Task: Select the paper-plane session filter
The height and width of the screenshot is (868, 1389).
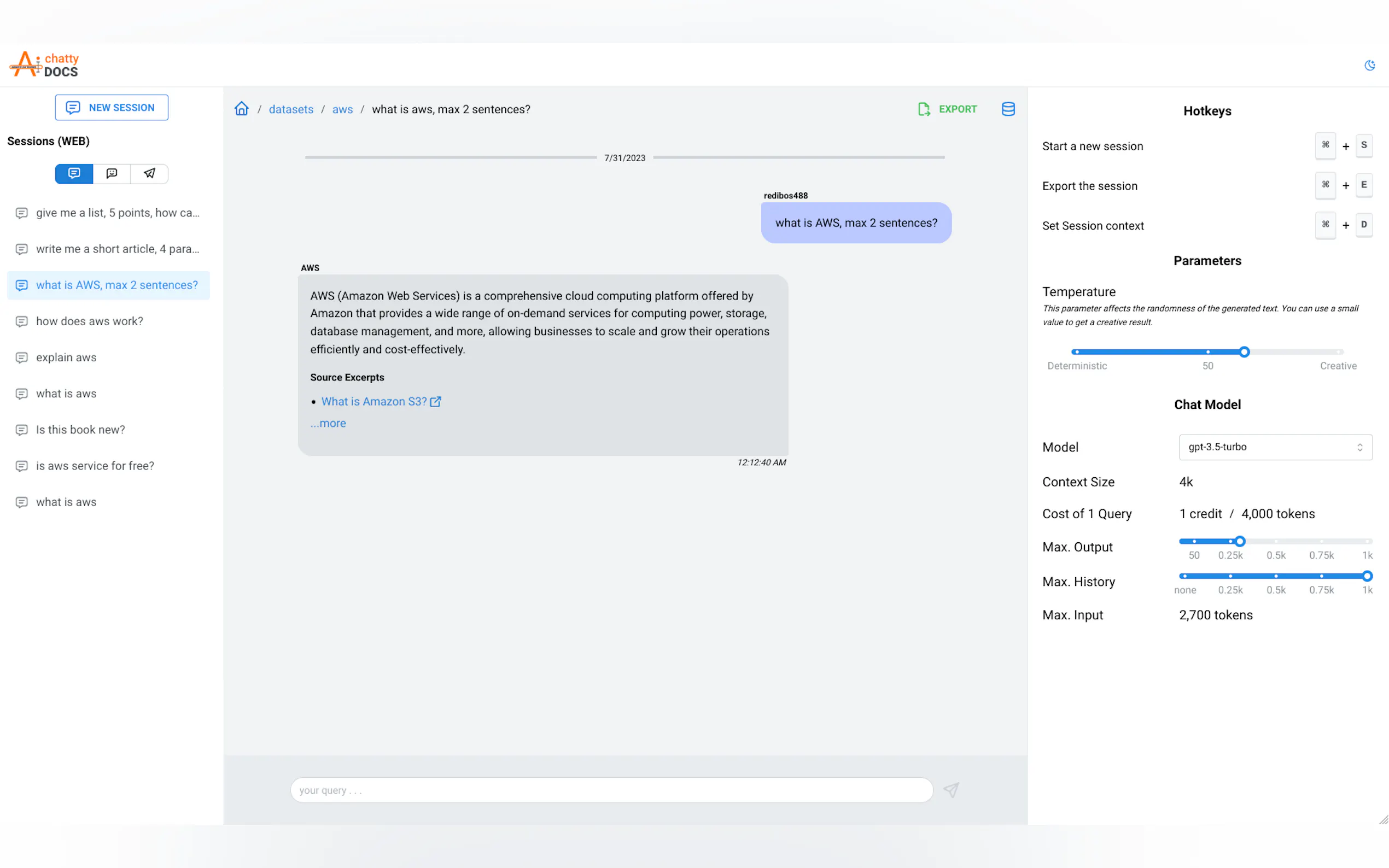Action: click(x=149, y=173)
